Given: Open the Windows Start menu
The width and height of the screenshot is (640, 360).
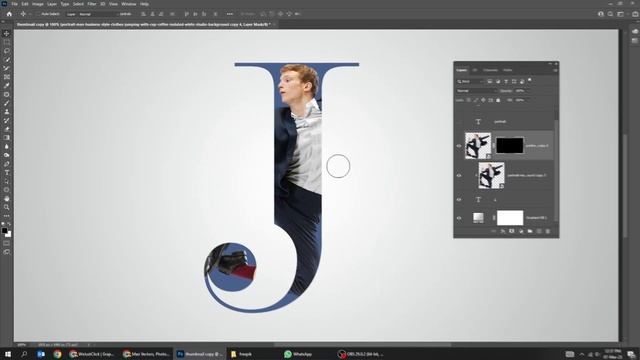Looking at the screenshot, I should (8, 354).
